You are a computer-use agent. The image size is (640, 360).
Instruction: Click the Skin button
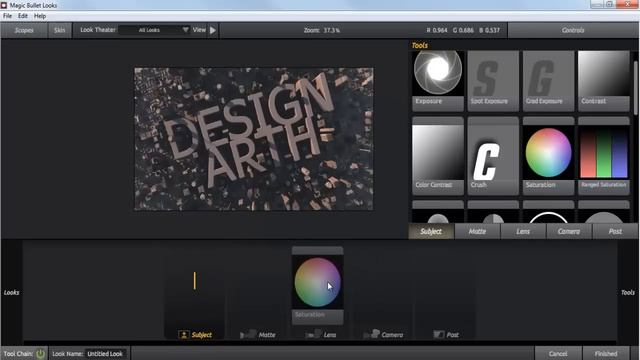coord(60,30)
